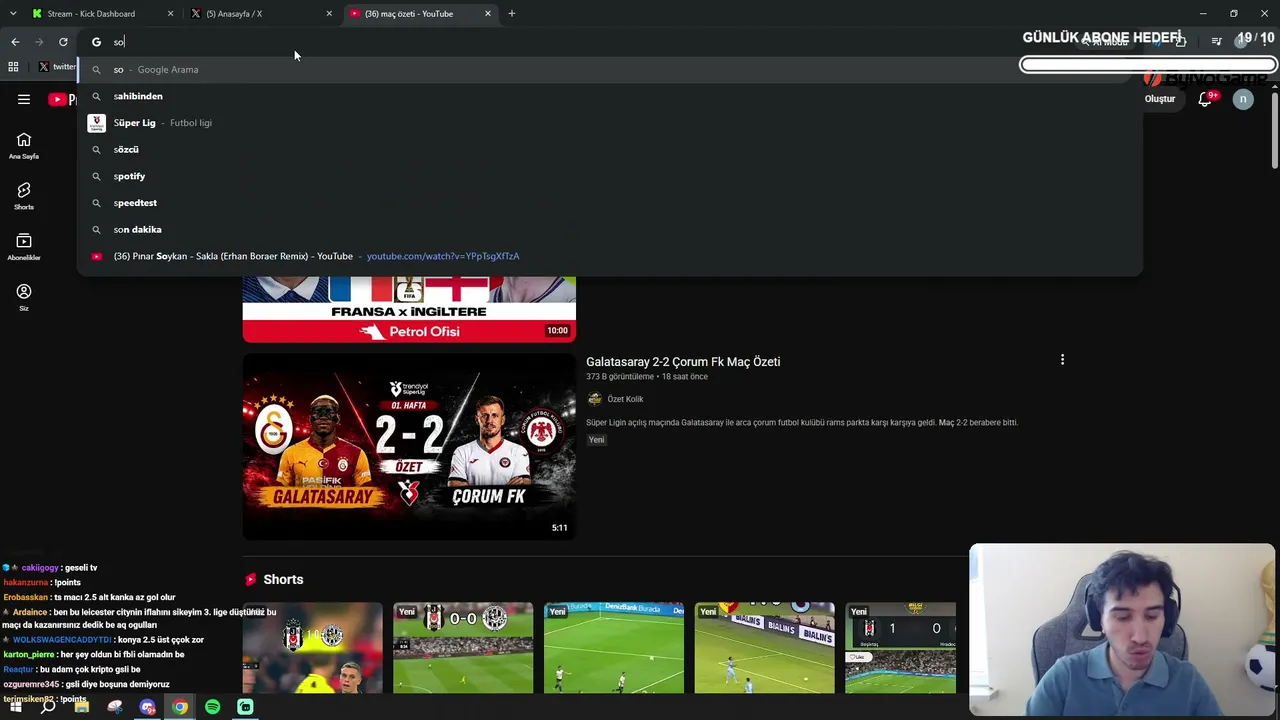The height and width of the screenshot is (720, 1280).
Task: Open the cloud-shaped app on the taskbar
Action: click(115, 707)
